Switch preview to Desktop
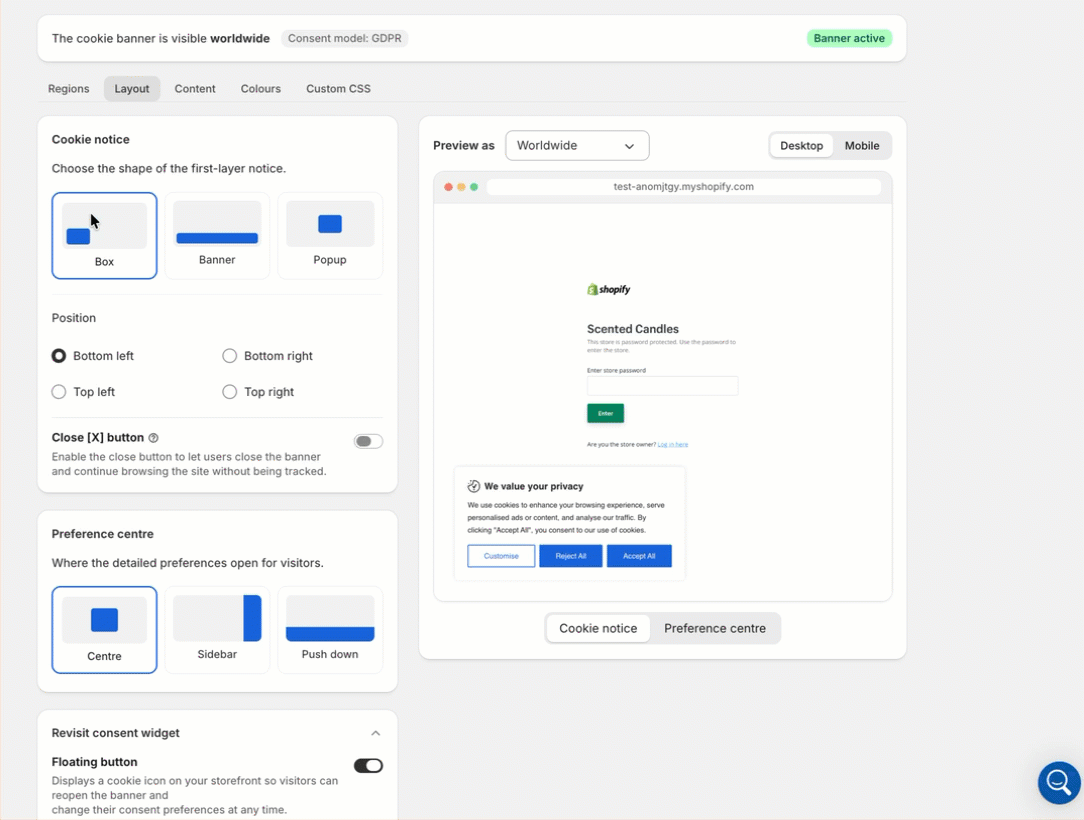 point(801,146)
